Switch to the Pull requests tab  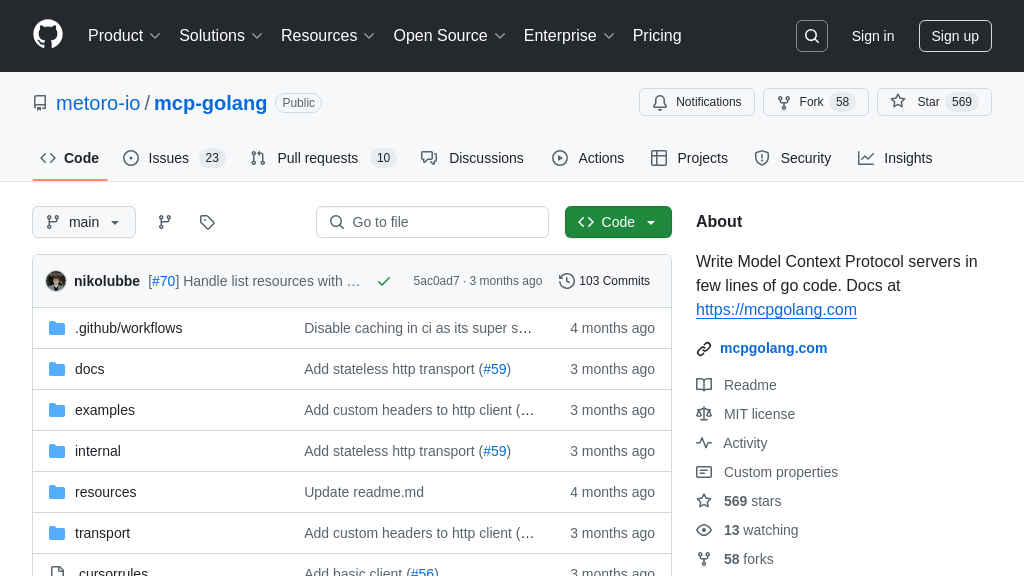[322, 158]
